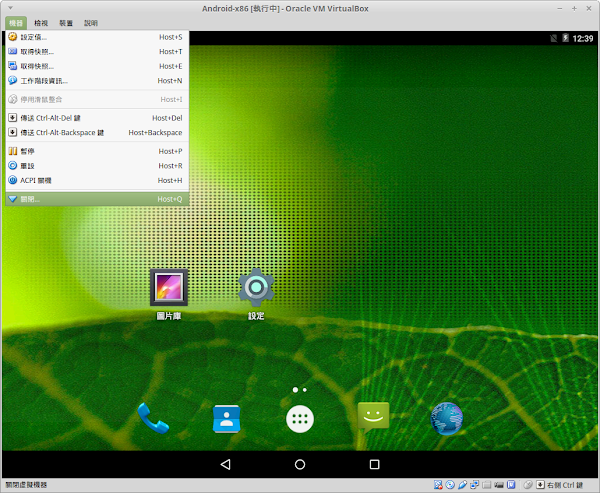Open the window menu arrow in the title bar
This screenshot has width=600, height=493.
tap(10, 8)
